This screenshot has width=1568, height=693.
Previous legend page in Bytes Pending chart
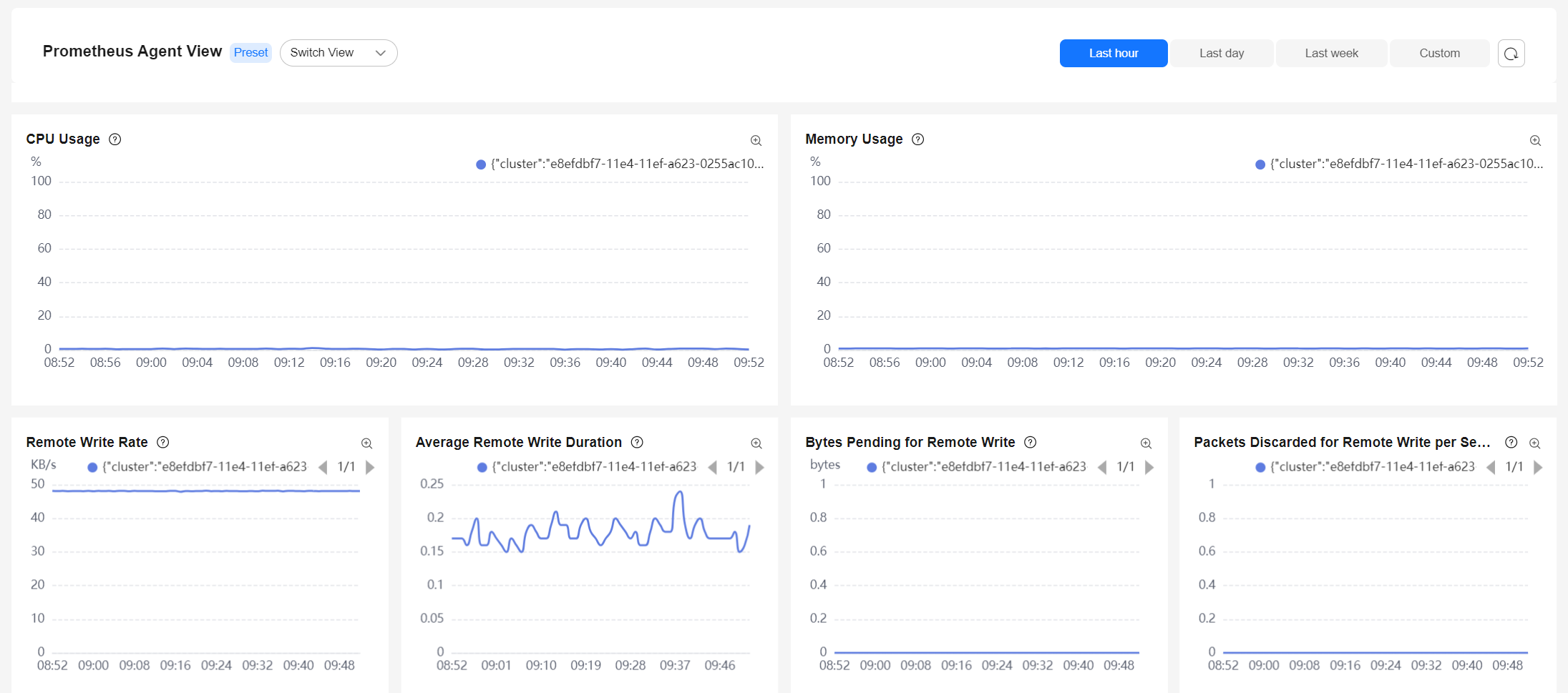pos(1102,467)
